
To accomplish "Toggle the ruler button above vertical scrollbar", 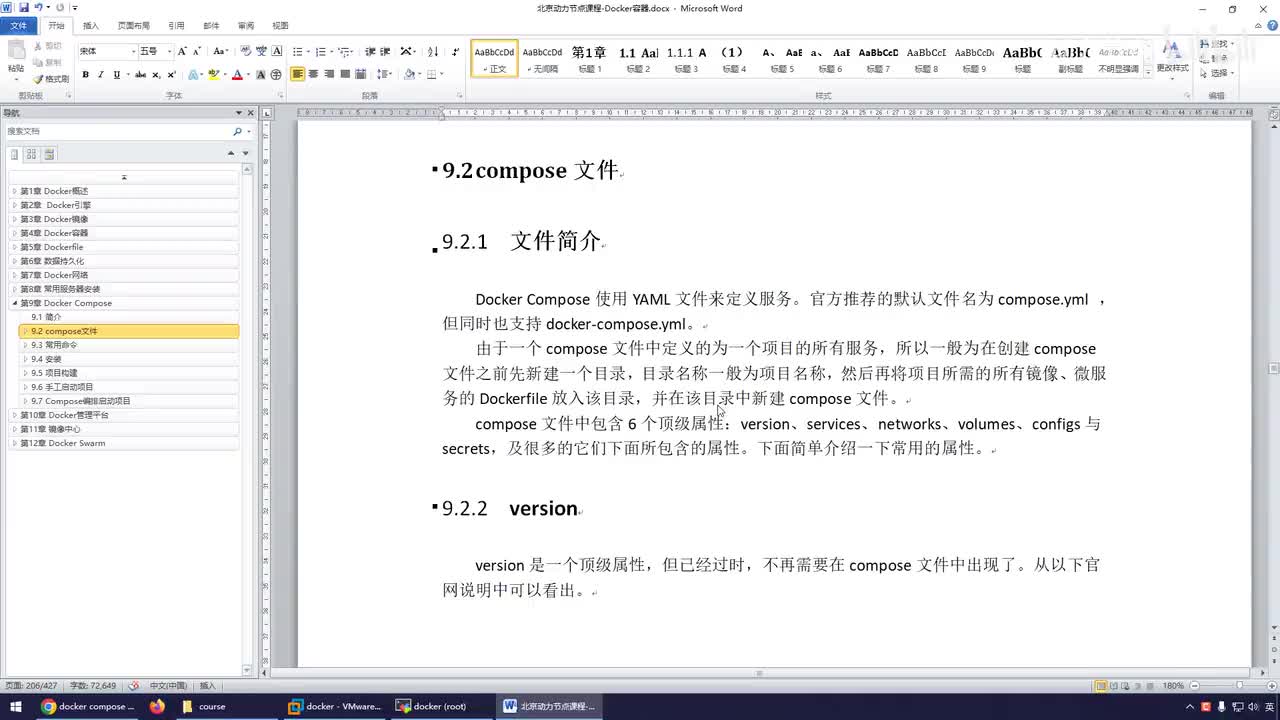I will click(x=1274, y=114).
